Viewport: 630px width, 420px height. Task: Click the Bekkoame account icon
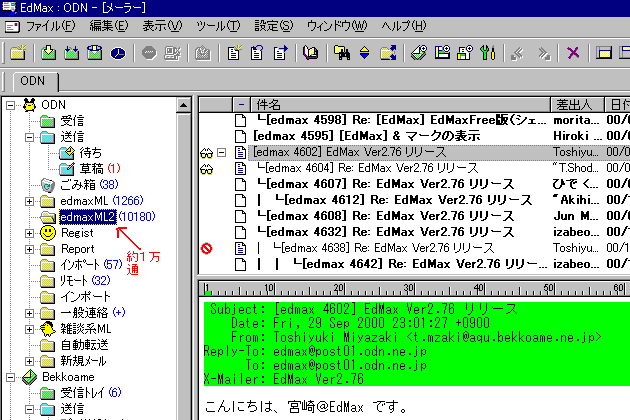point(30,377)
